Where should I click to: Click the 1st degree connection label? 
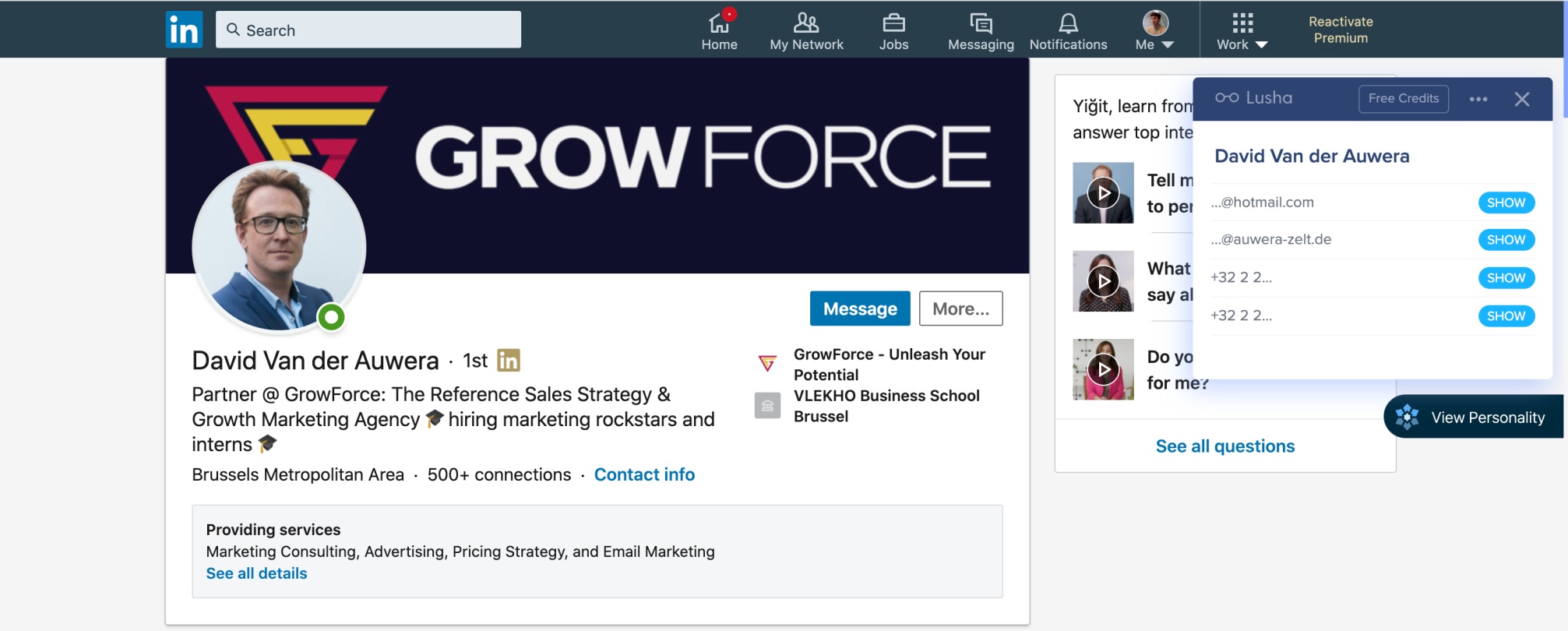475,361
